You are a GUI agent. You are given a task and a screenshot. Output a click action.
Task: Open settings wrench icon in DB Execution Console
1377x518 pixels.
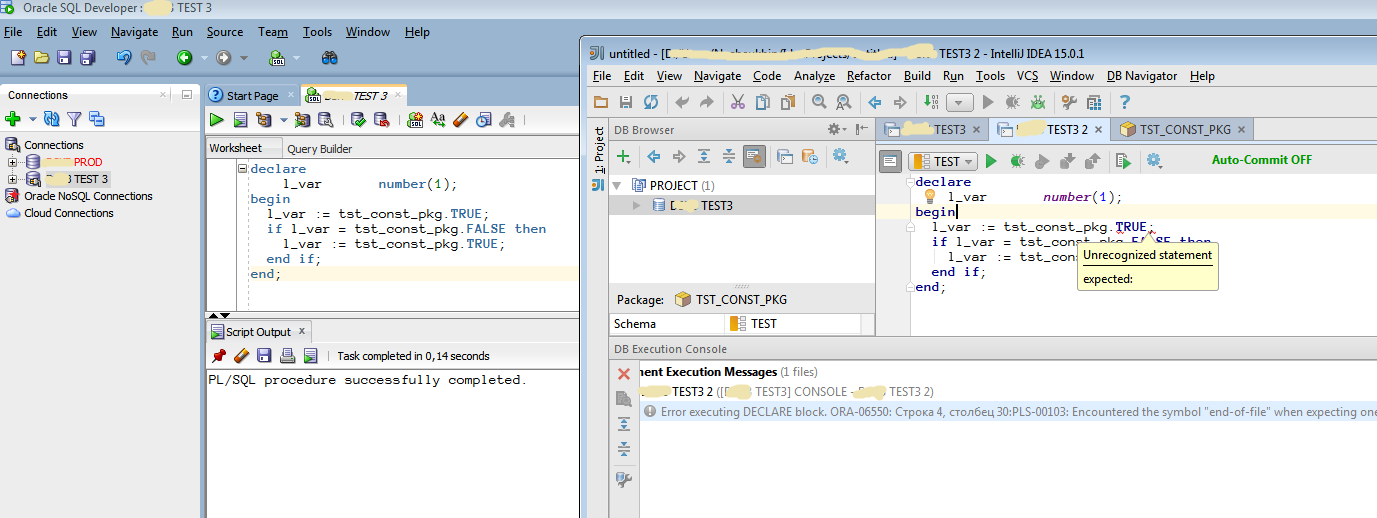click(x=624, y=481)
